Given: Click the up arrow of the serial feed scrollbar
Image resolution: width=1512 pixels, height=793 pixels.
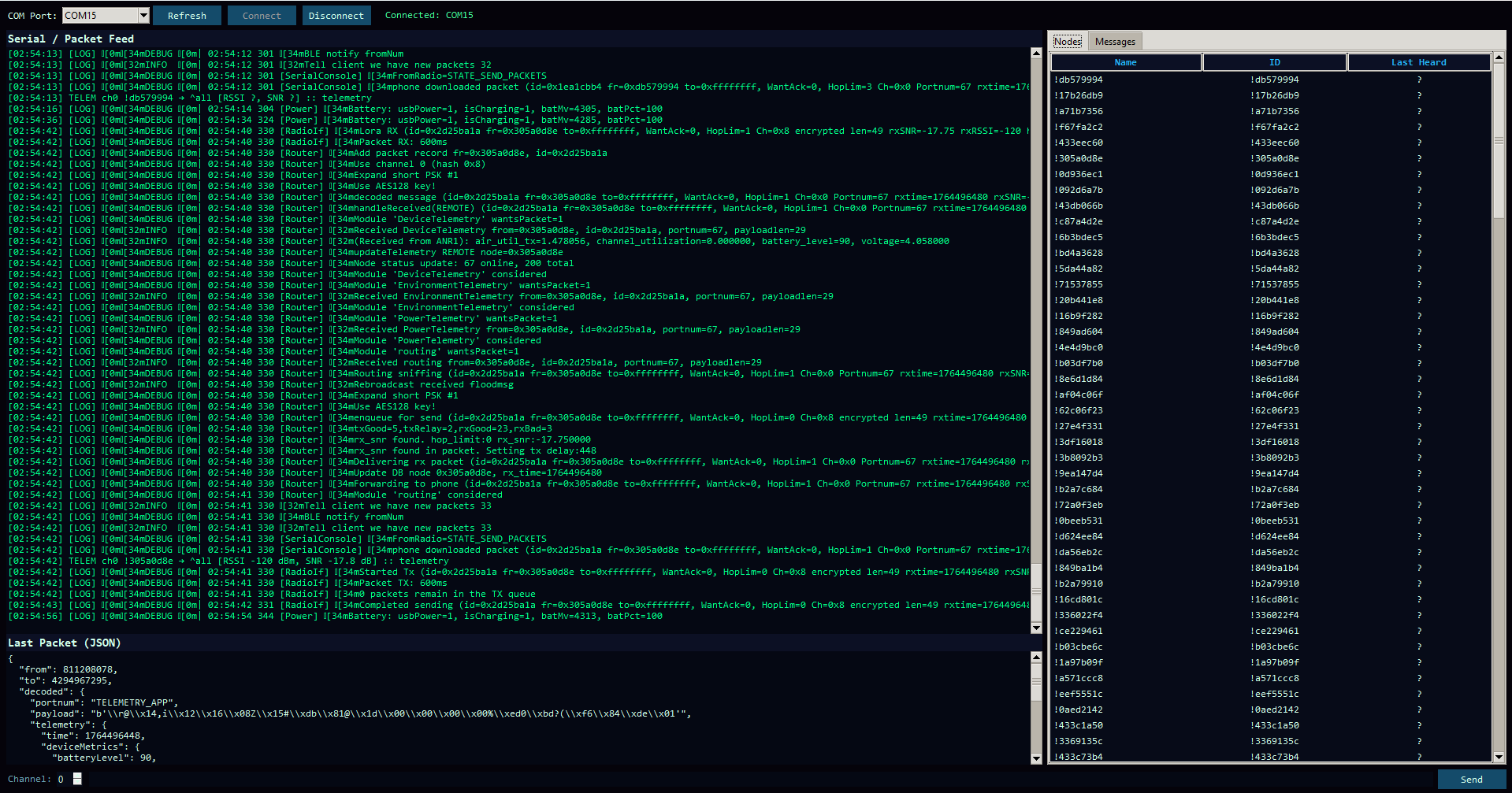Looking at the screenshot, I should pos(1035,53).
